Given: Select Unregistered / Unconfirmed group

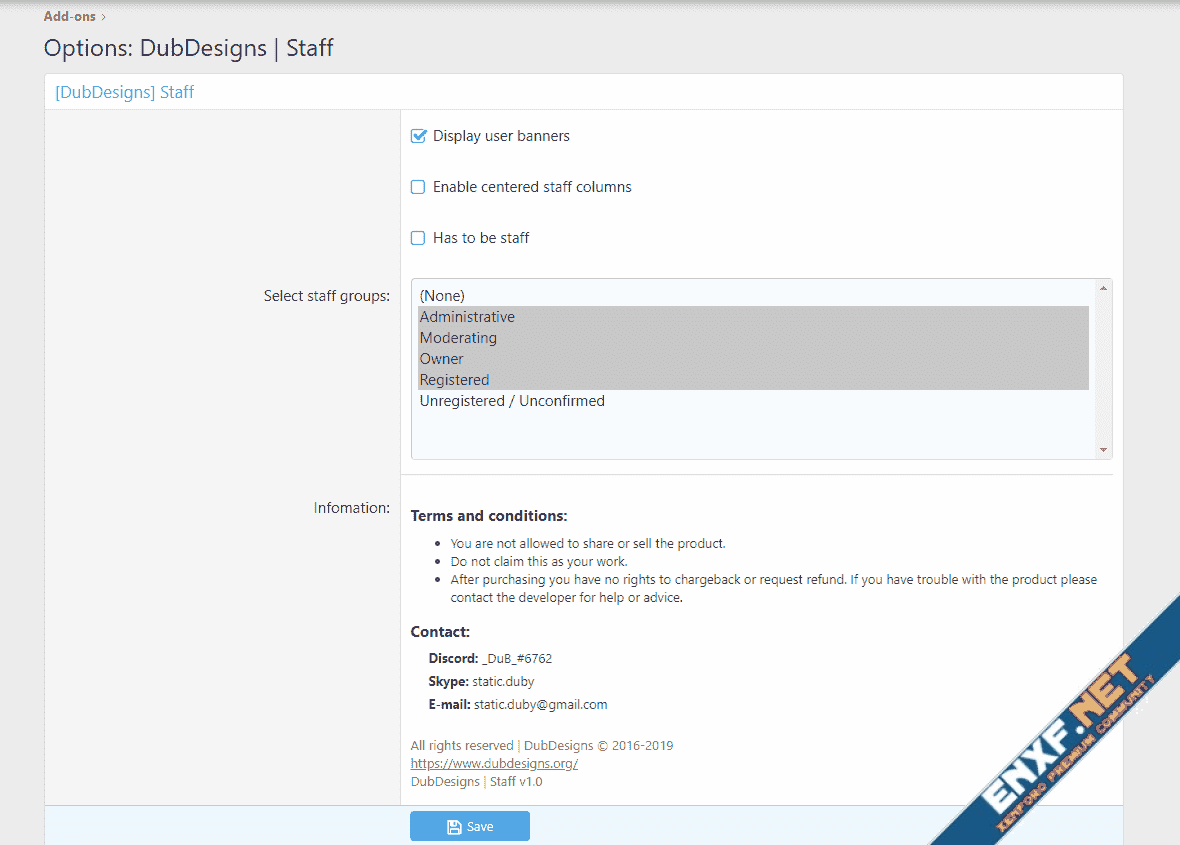Looking at the screenshot, I should 753,401.
